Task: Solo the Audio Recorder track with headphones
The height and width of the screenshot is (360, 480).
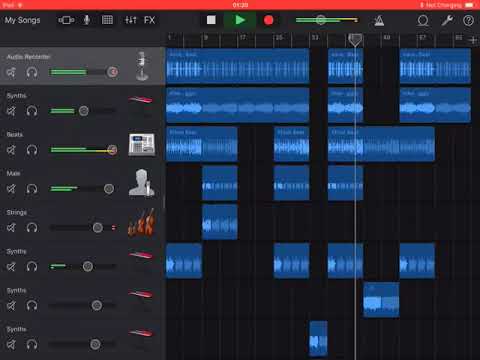Action: click(x=32, y=72)
